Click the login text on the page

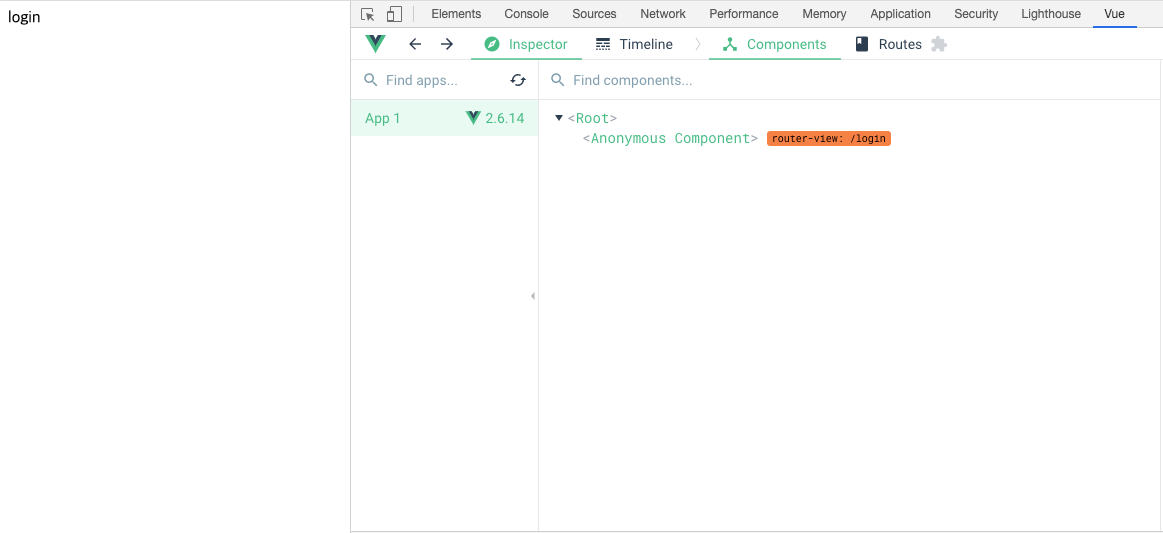pyautogui.click(x=24, y=16)
